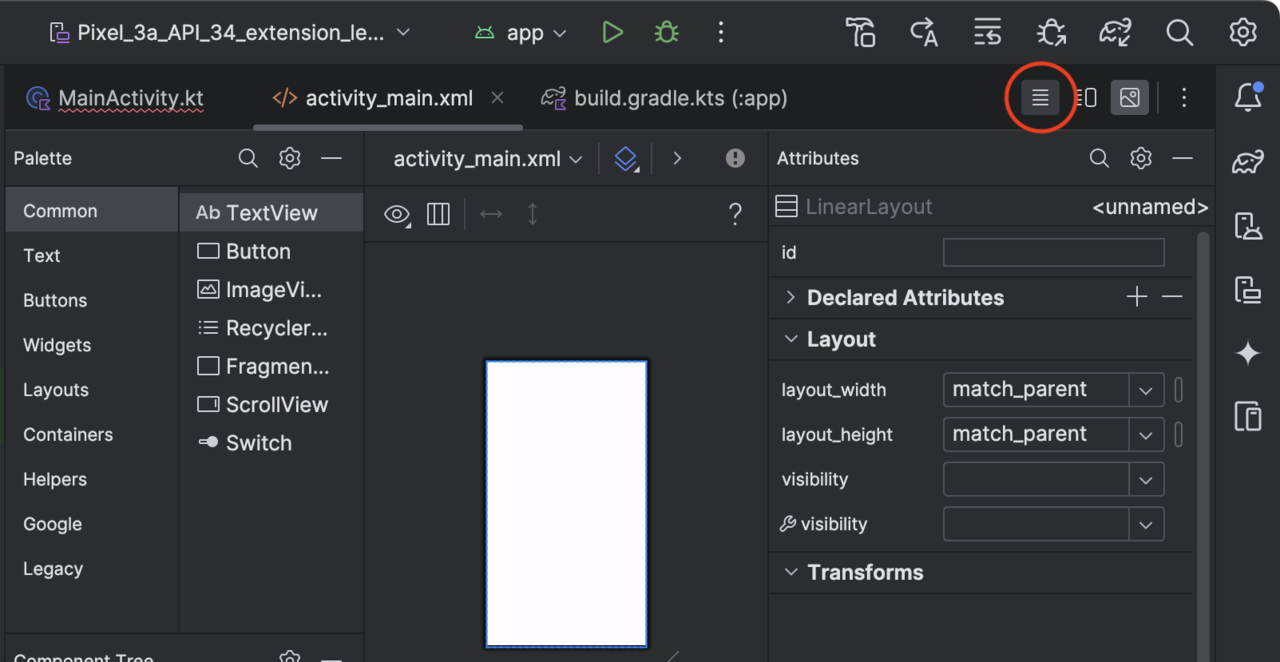1280x662 pixels.
Task: Collapse the Transforms section
Action: coord(790,573)
